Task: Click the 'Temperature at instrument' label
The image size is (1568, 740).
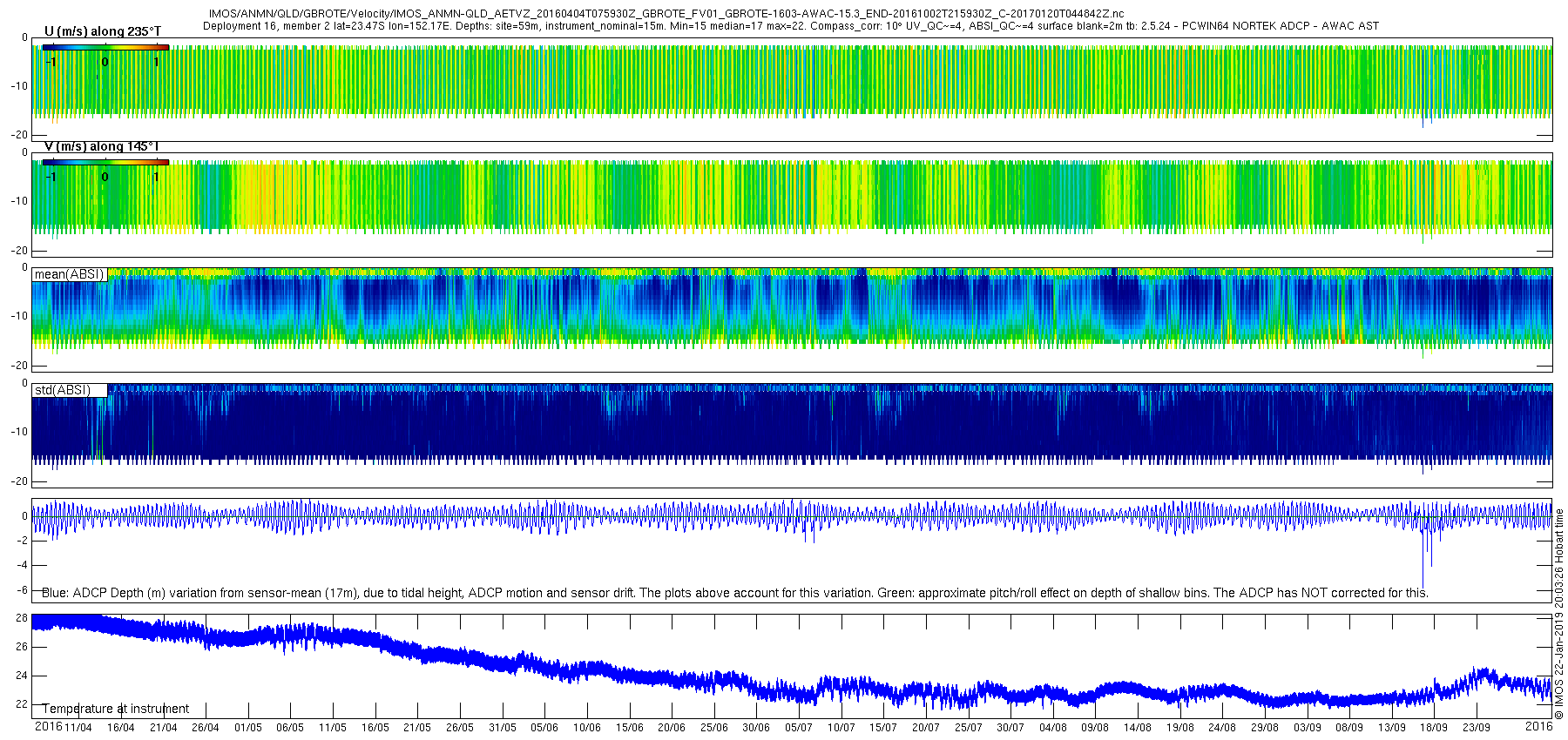Action: [x=116, y=709]
